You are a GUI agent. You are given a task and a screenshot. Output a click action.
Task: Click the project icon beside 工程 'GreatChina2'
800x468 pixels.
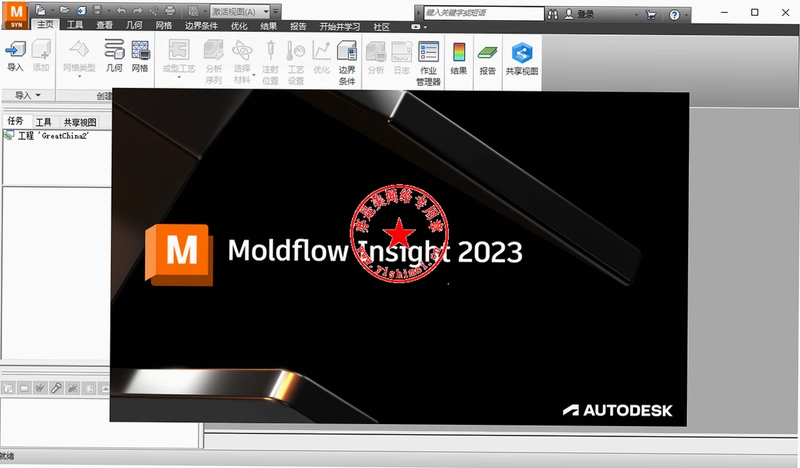point(9,135)
